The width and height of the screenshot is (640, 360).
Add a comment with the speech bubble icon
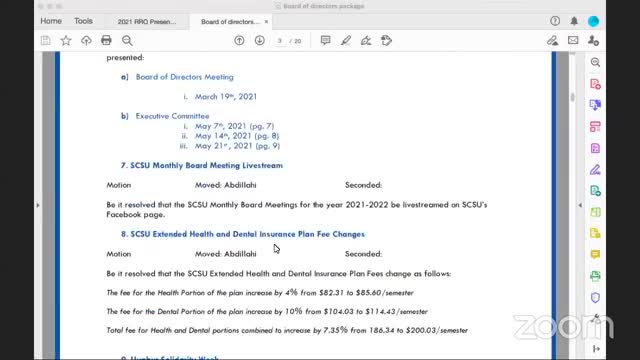[x=325, y=40]
